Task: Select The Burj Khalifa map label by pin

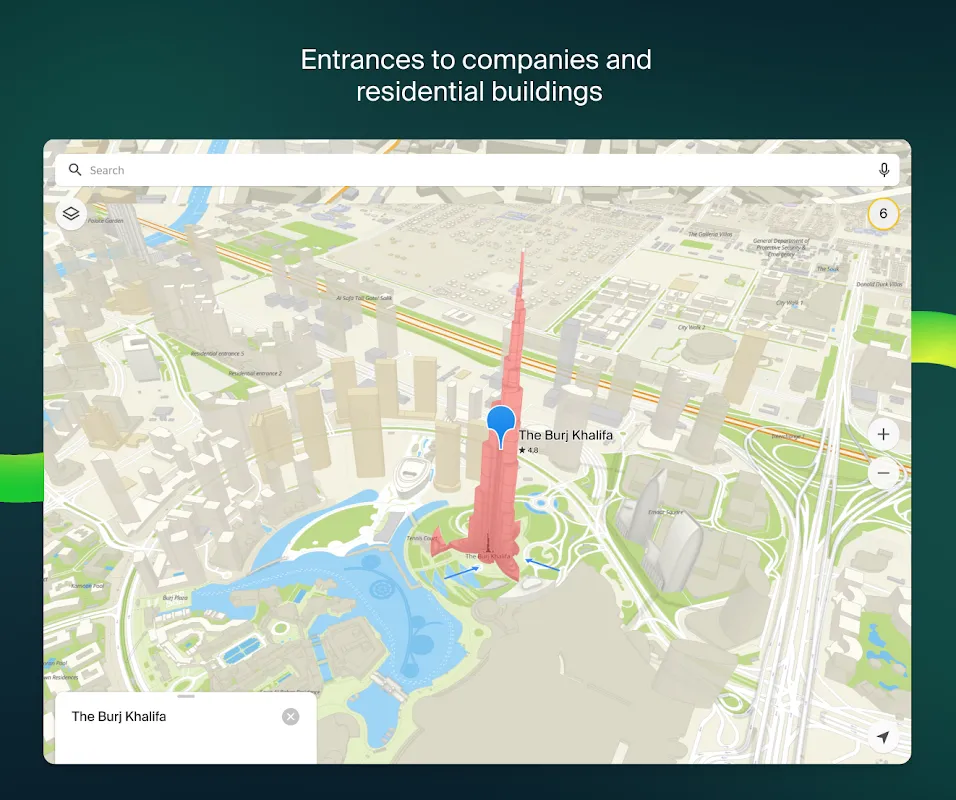Action: click(x=566, y=435)
